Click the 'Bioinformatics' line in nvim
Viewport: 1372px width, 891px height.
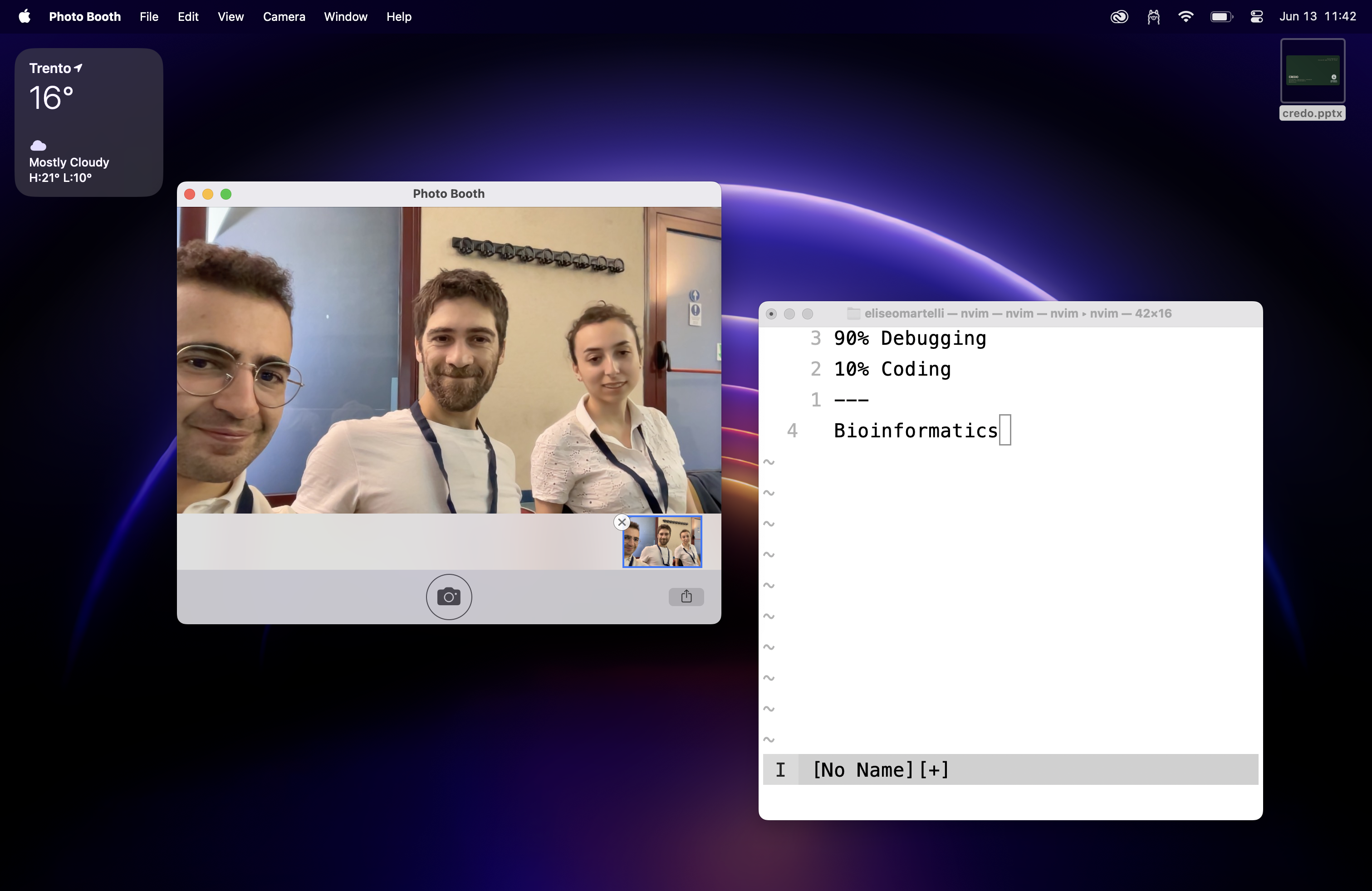[x=916, y=431]
